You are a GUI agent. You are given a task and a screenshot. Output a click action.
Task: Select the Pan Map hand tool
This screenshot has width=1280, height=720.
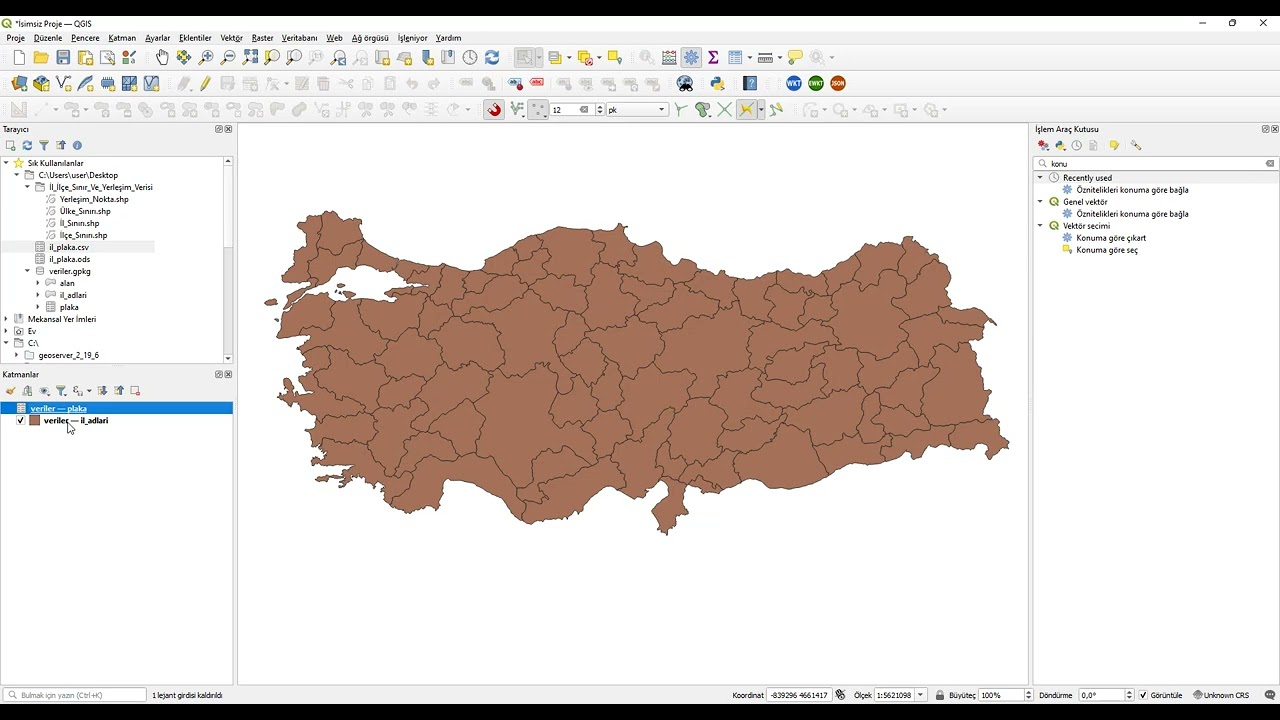162,58
